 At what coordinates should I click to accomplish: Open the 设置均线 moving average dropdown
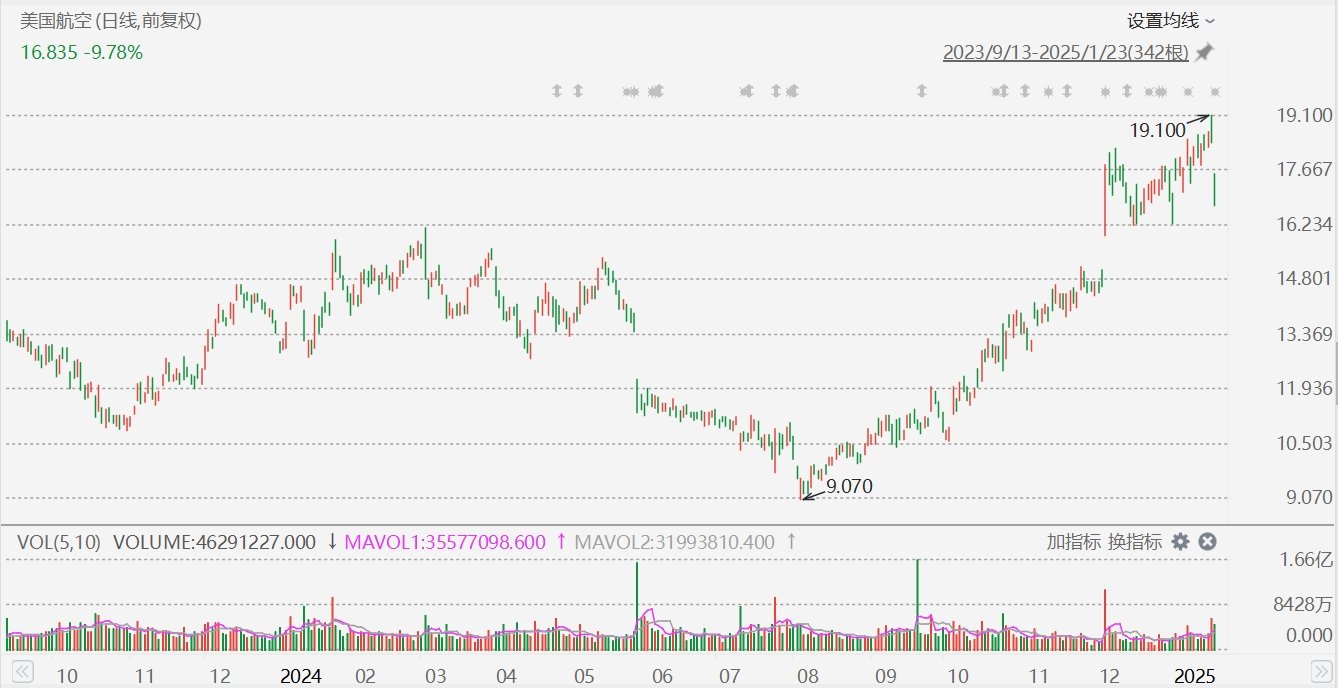(x=1171, y=20)
